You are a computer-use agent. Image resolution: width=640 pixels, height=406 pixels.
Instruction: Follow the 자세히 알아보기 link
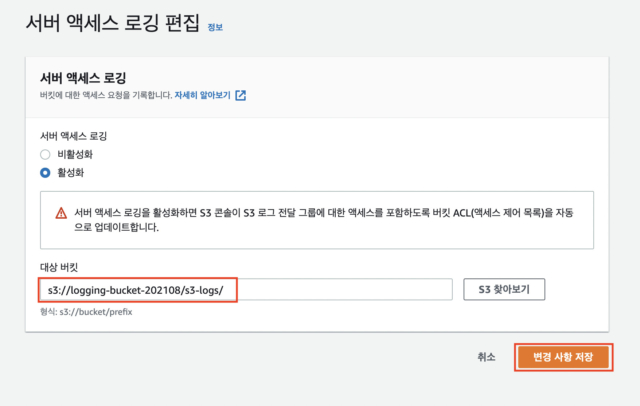[202, 95]
